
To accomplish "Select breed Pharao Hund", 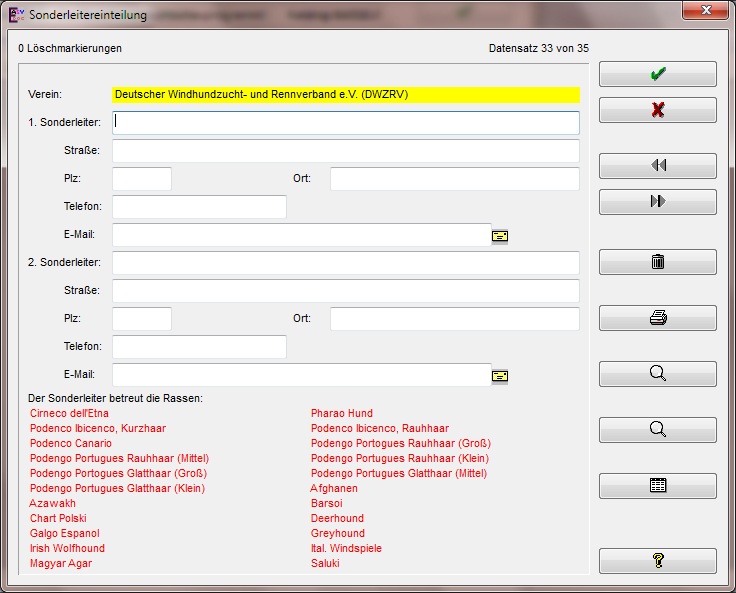I will pyautogui.click(x=342, y=413).
